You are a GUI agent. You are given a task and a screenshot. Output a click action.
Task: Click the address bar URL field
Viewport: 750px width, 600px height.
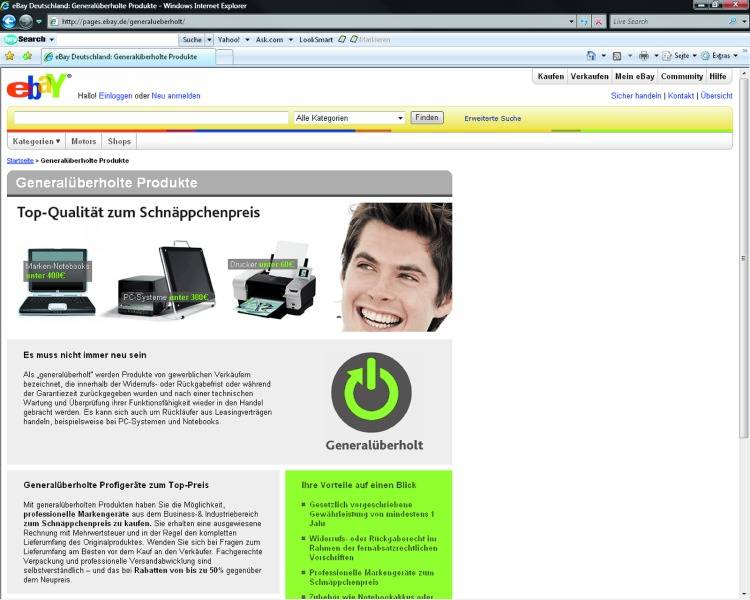(x=308, y=22)
